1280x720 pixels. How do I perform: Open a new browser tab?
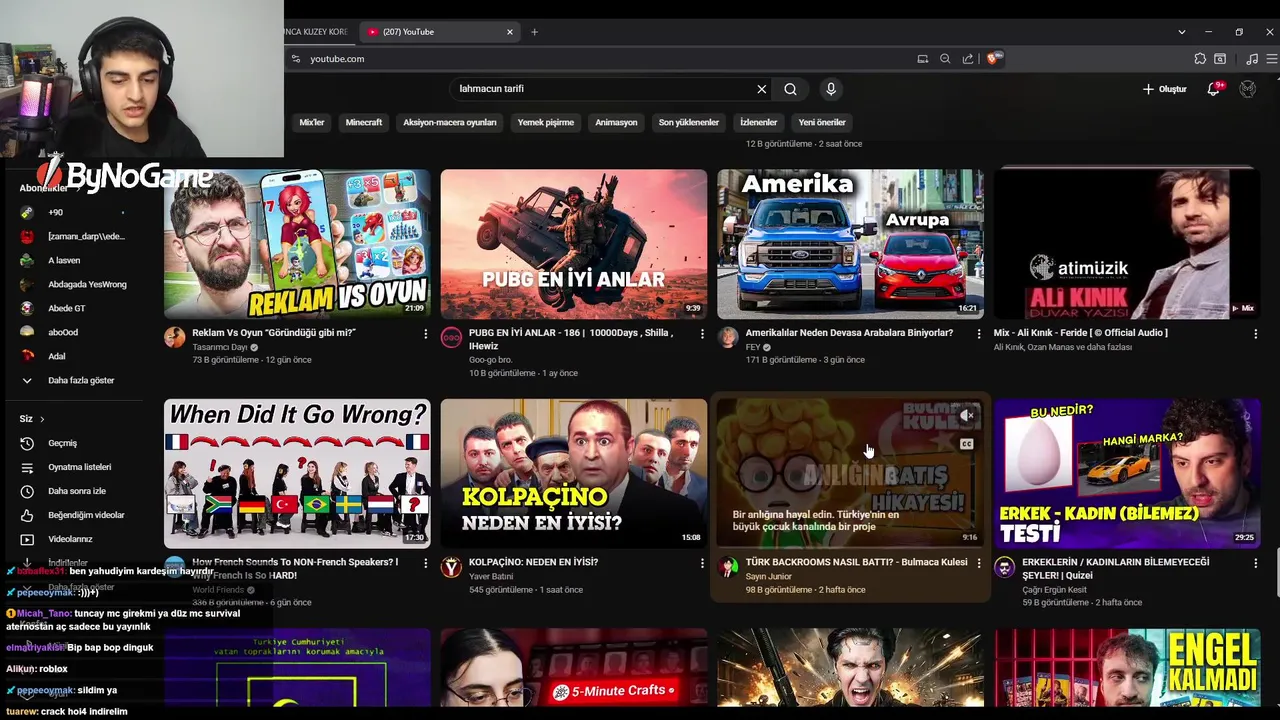click(x=534, y=32)
